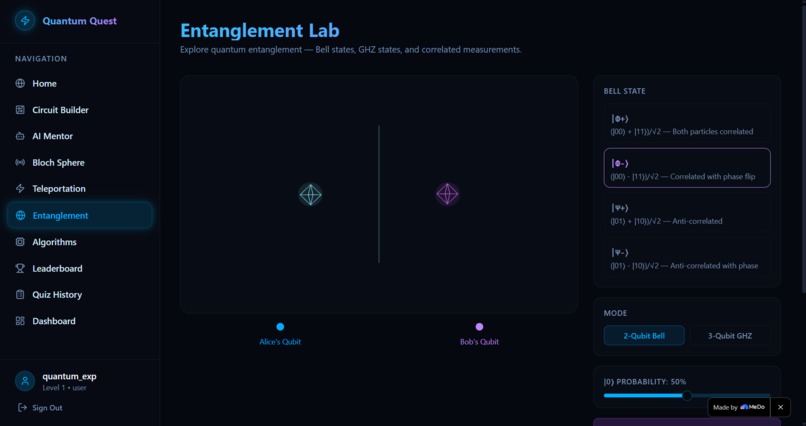Image resolution: width=806 pixels, height=426 pixels.
Task: Click the user avatar icon beside quantum_exp
Action: (25, 381)
